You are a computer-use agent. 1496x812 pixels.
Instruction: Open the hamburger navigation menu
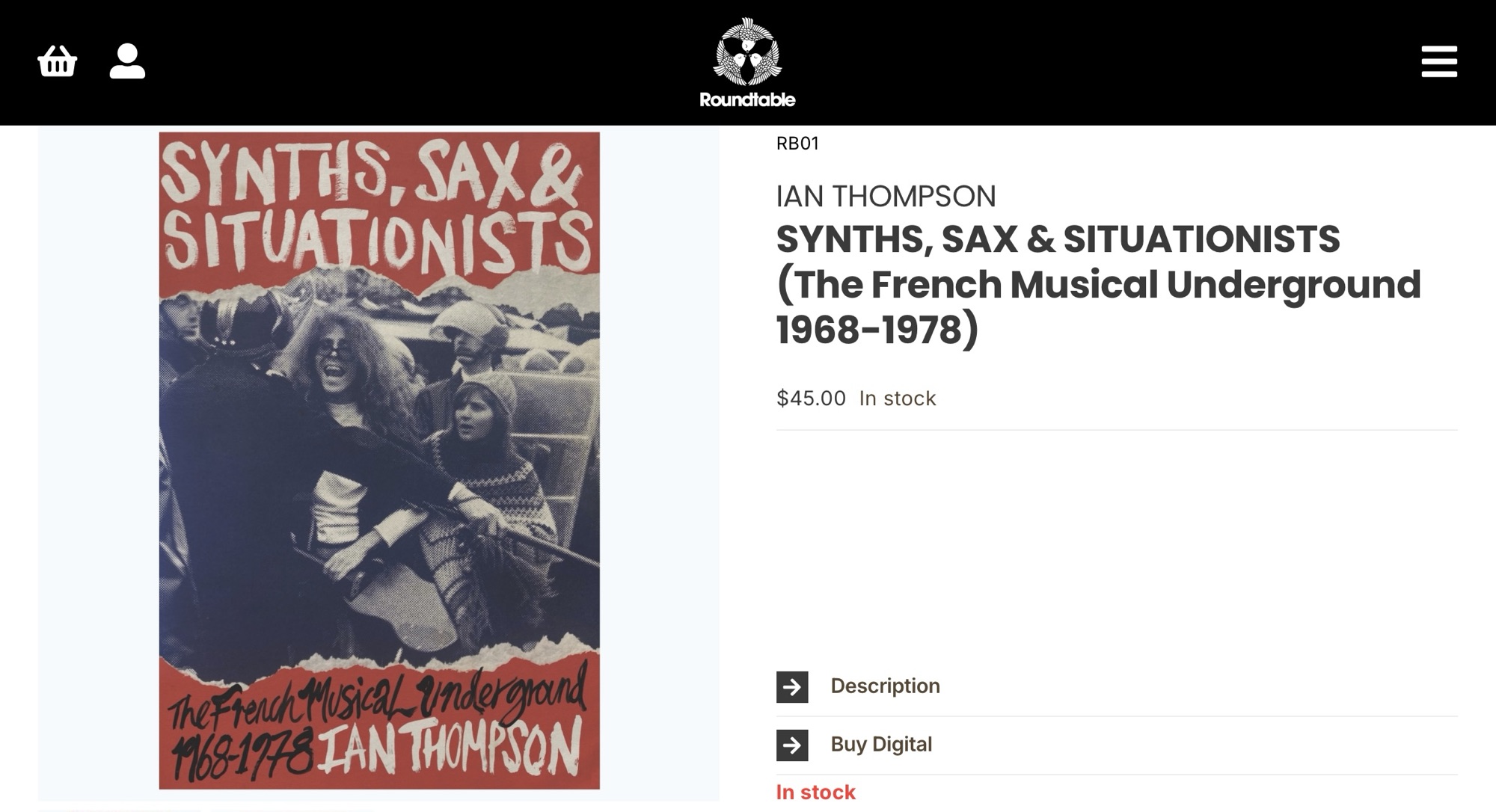[1438, 61]
